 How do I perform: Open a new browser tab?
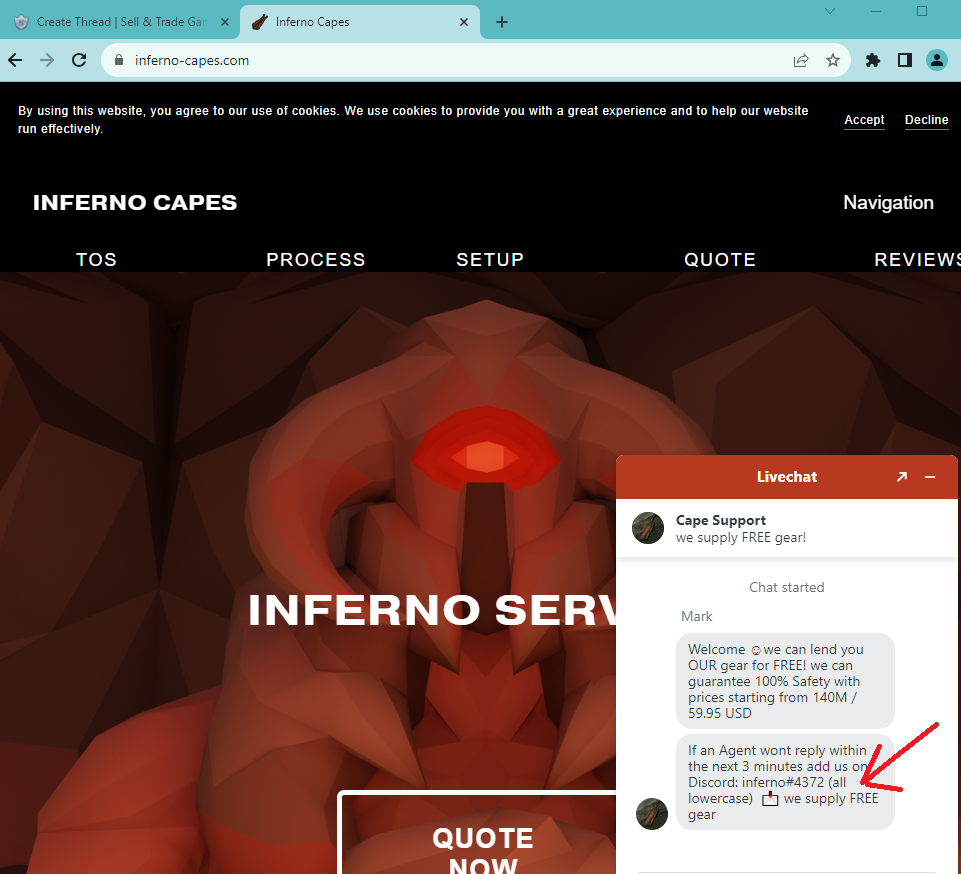(x=502, y=22)
